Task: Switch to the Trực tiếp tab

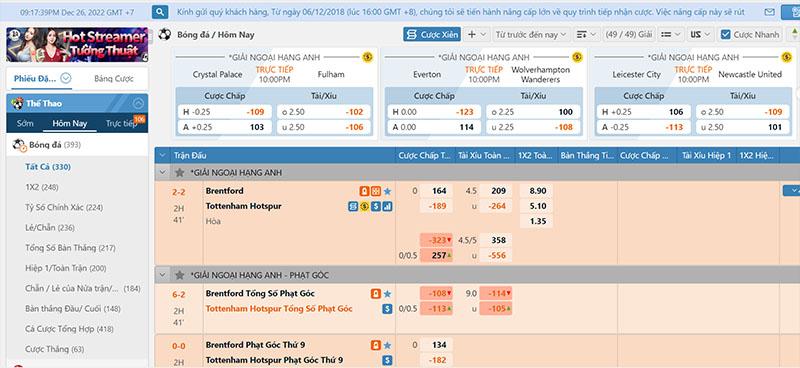Action: point(121,124)
